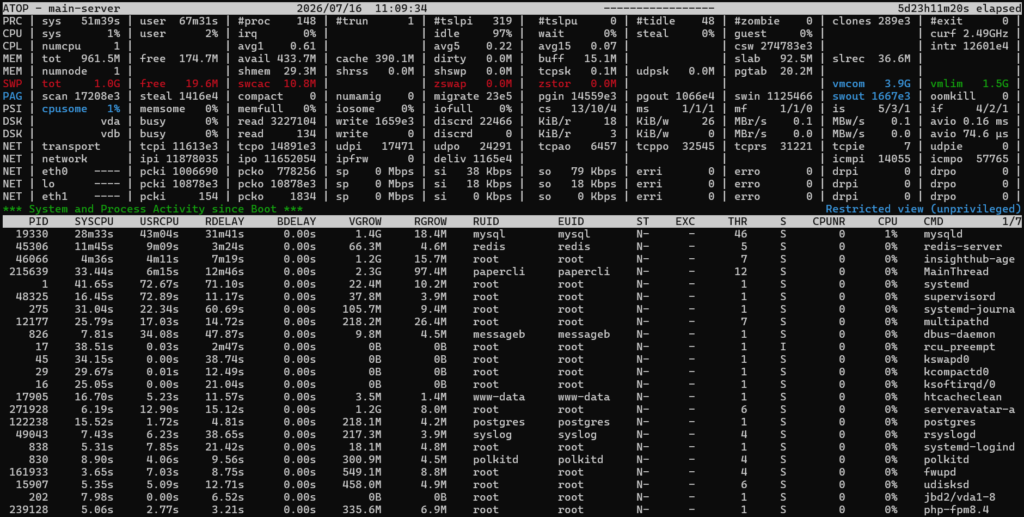Click the systemd-logind process command
1024x517 pixels.
[969, 447]
